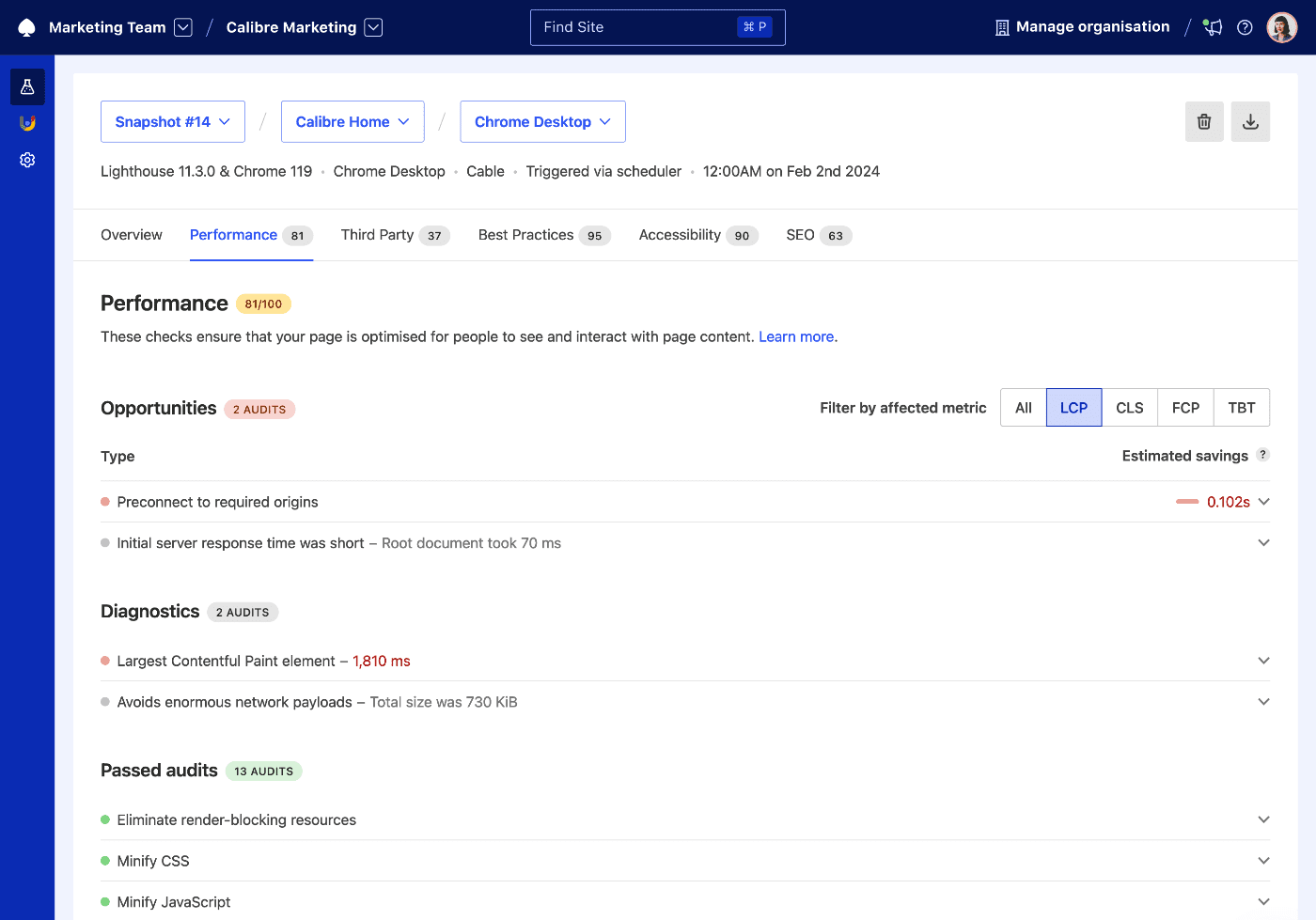1316x920 pixels.
Task: Download report using the download icon
Action: pos(1250,121)
